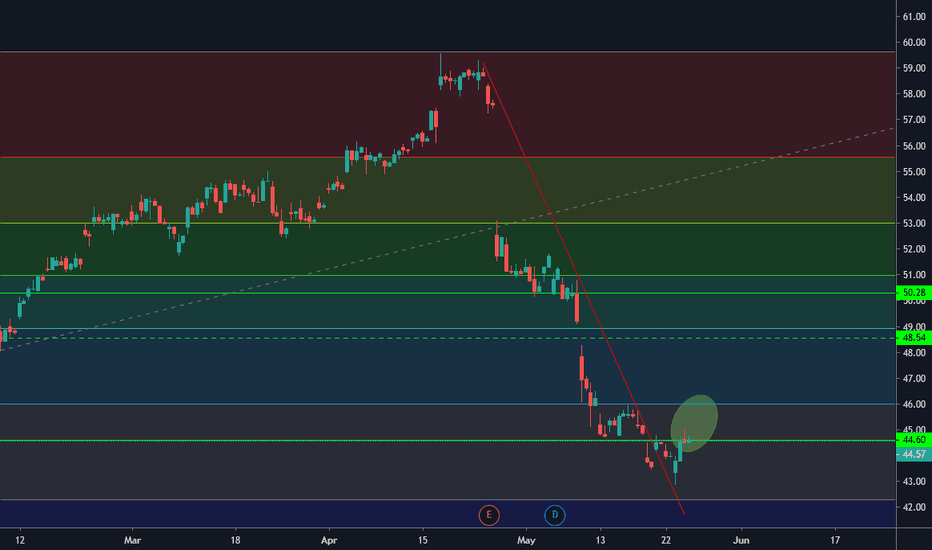Select the 61.00 price axis value
932x550 pixels.
point(914,17)
